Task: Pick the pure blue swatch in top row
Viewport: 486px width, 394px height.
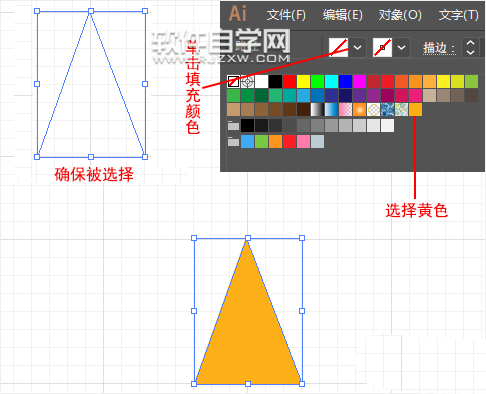Action: (x=345, y=81)
